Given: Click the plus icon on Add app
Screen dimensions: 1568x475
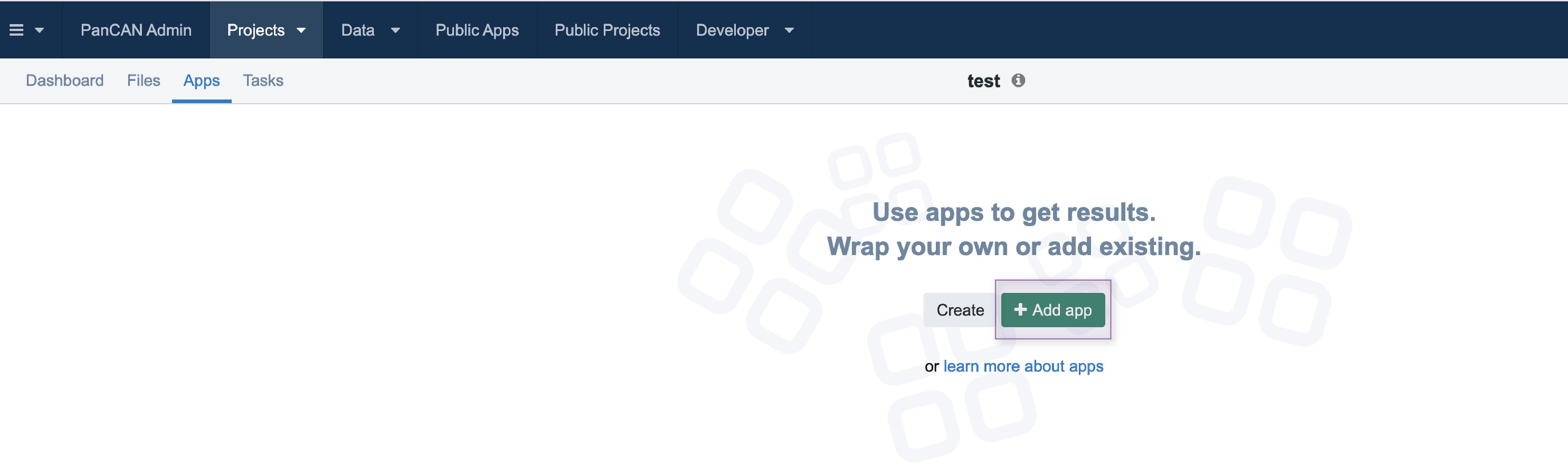Looking at the screenshot, I should (1020, 310).
